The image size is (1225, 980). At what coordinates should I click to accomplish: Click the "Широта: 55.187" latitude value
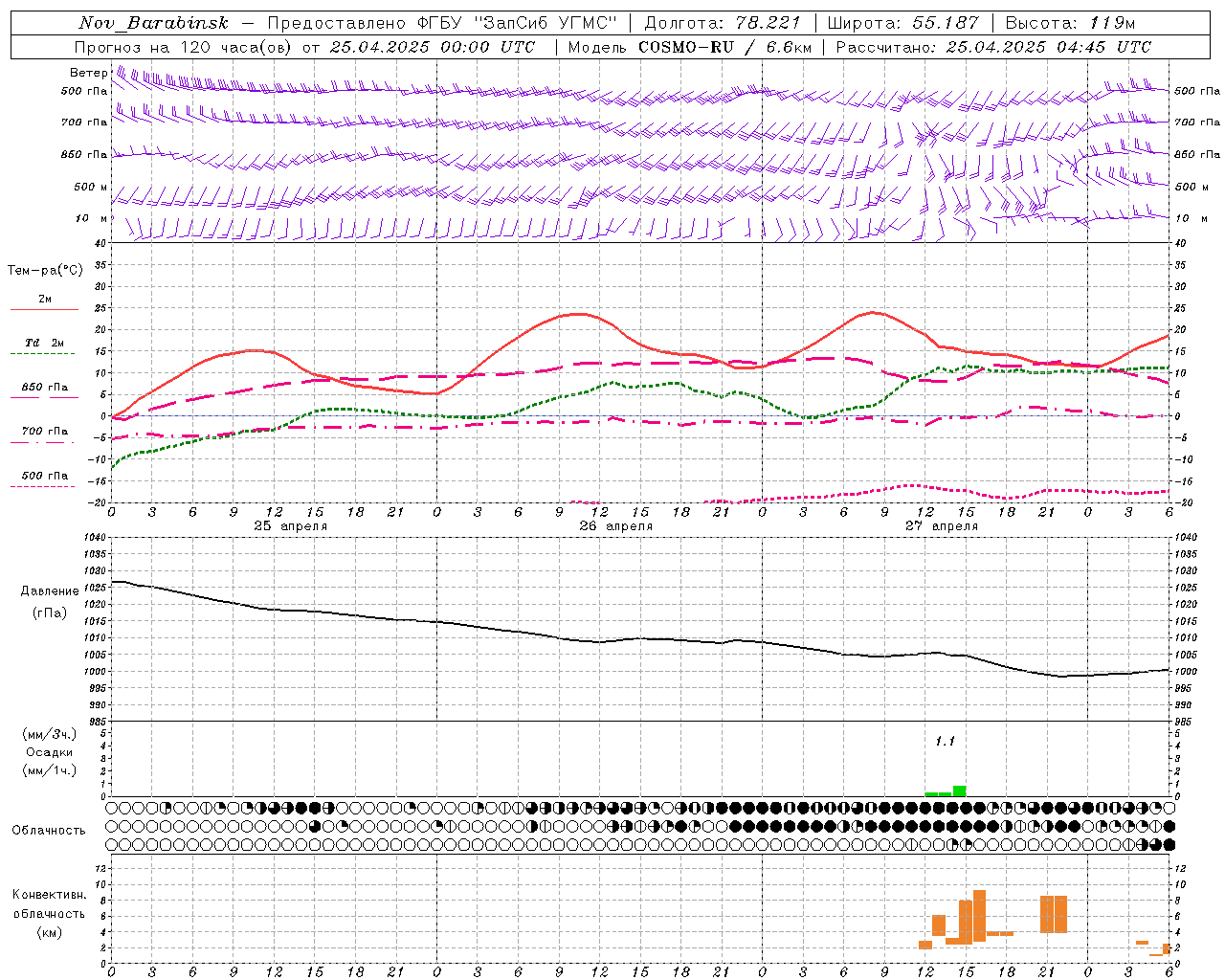[x=902, y=23]
